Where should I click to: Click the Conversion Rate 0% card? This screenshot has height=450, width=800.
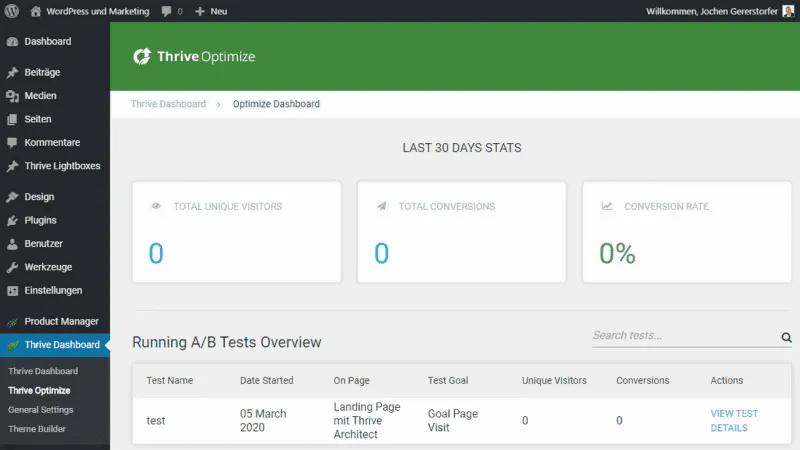point(687,232)
